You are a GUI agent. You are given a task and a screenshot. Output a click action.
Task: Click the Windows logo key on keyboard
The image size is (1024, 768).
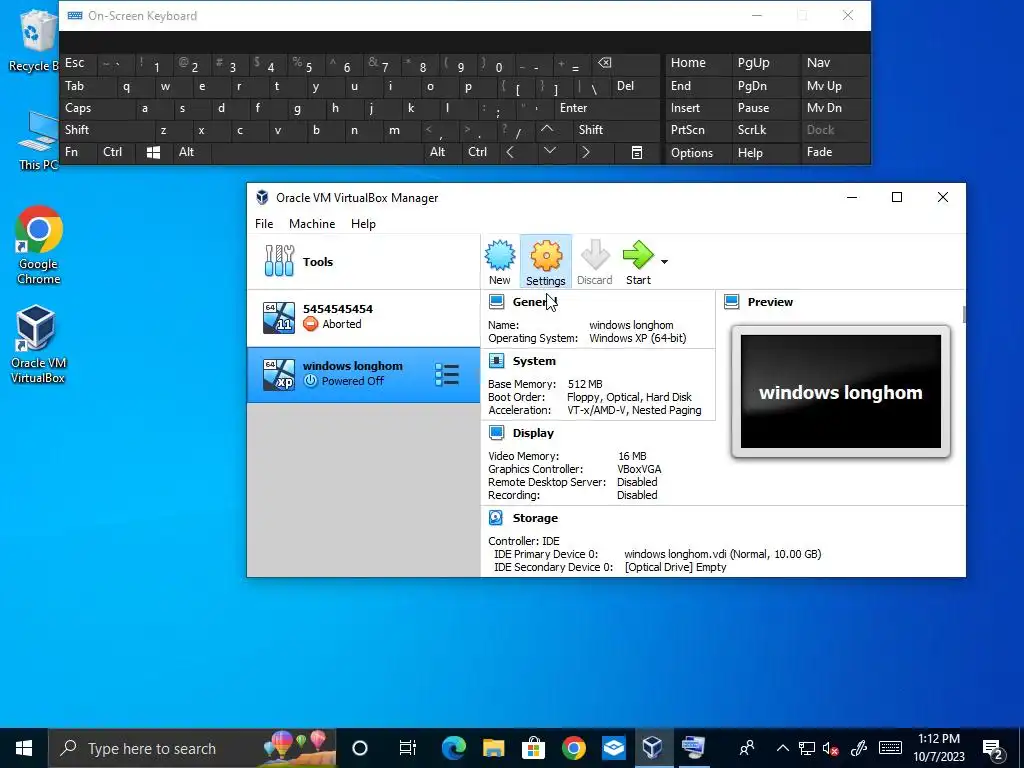pos(153,152)
